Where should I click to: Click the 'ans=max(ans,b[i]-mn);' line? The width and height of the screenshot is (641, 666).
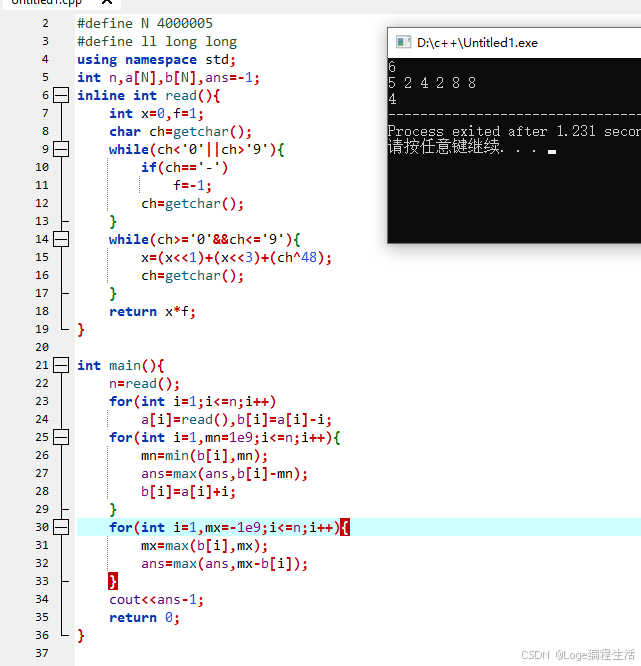(224, 473)
